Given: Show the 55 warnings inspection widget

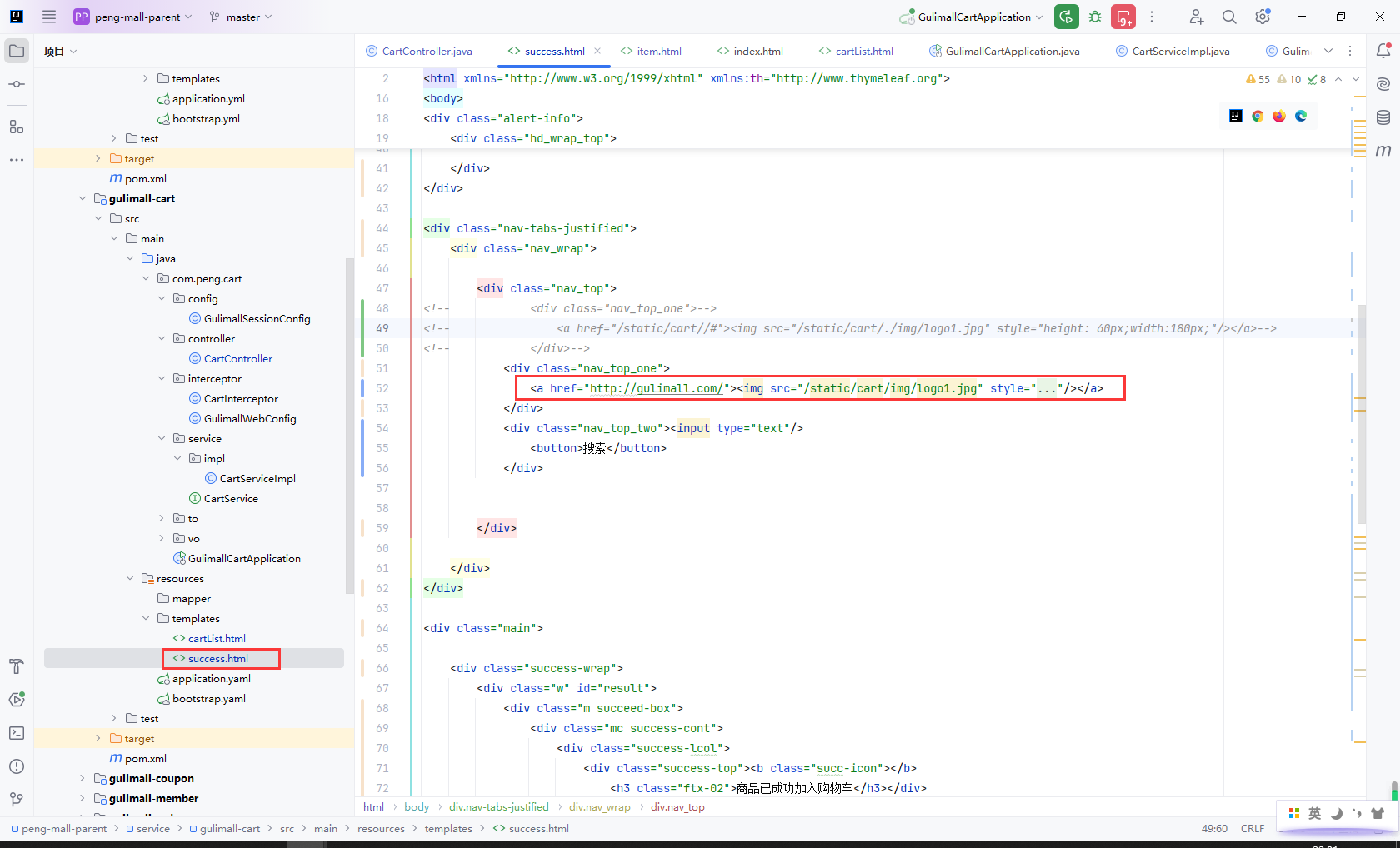Looking at the screenshot, I should [1258, 79].
